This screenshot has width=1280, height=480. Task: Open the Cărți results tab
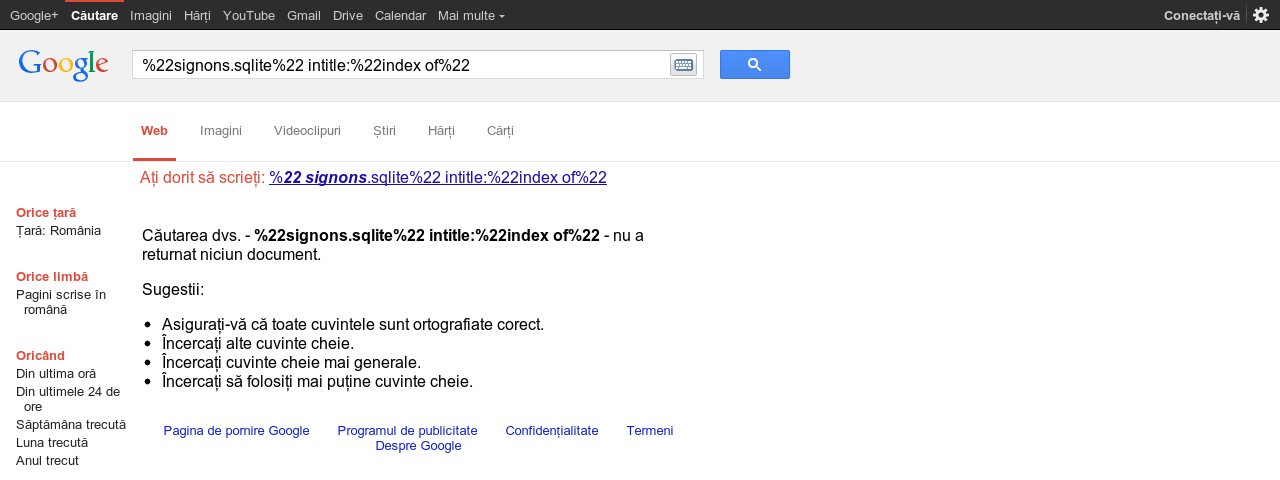click(x=500, y=131)
